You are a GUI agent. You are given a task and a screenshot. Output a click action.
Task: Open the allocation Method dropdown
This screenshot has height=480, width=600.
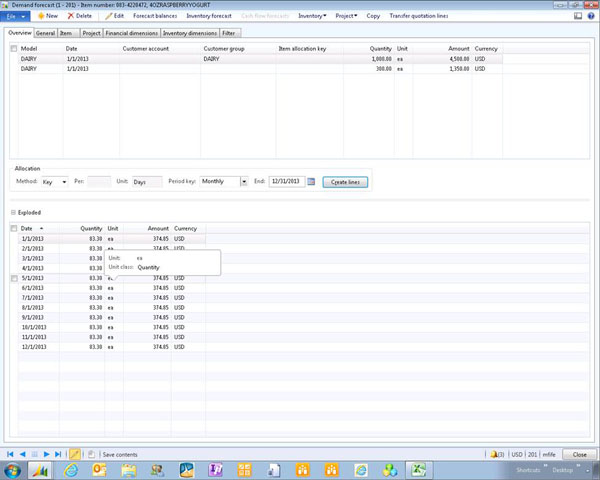[64, 182]
